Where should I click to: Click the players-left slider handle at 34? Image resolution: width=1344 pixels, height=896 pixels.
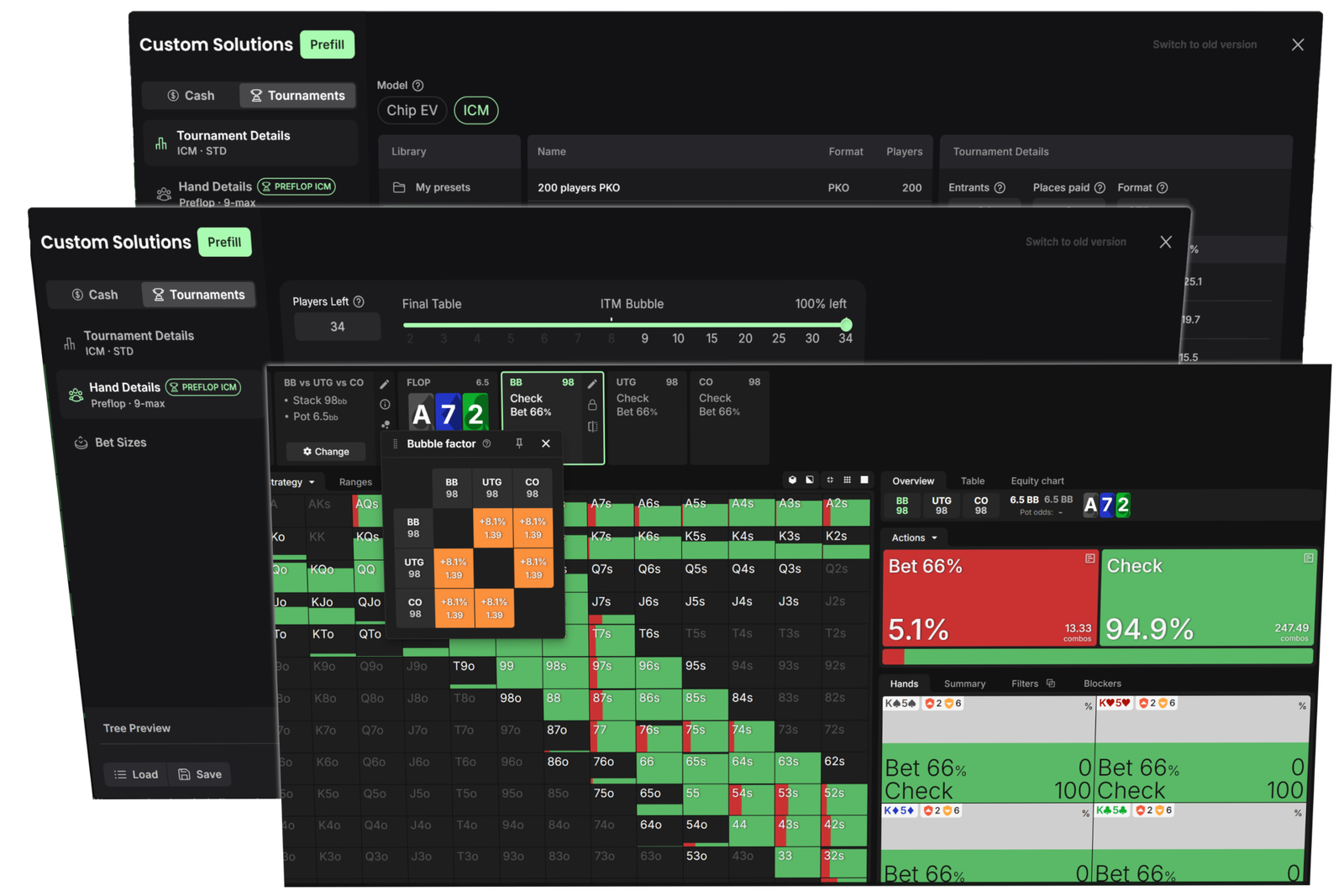[846, 325]
